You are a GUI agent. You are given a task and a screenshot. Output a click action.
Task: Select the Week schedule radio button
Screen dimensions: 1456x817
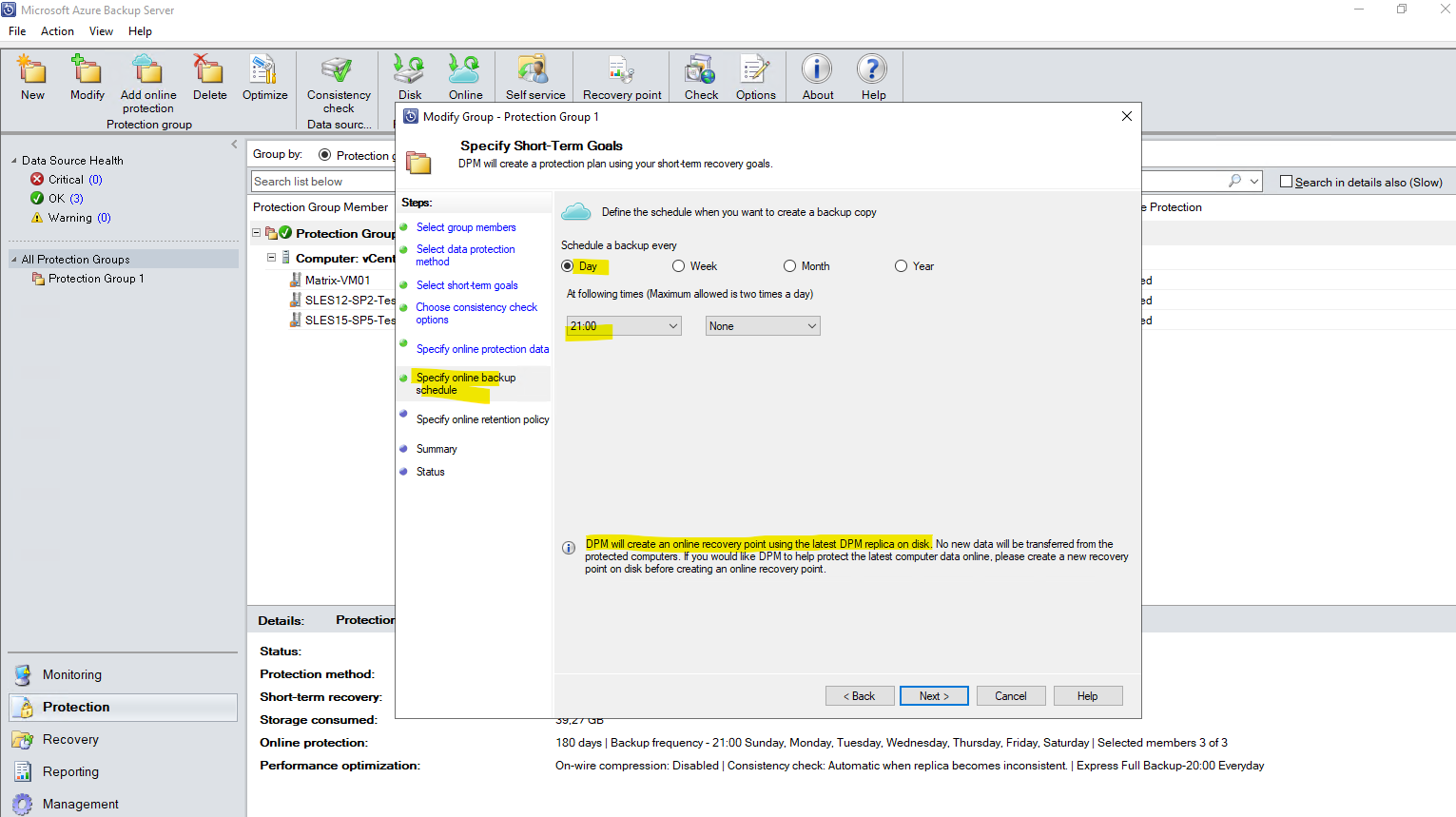pos(678,266)
